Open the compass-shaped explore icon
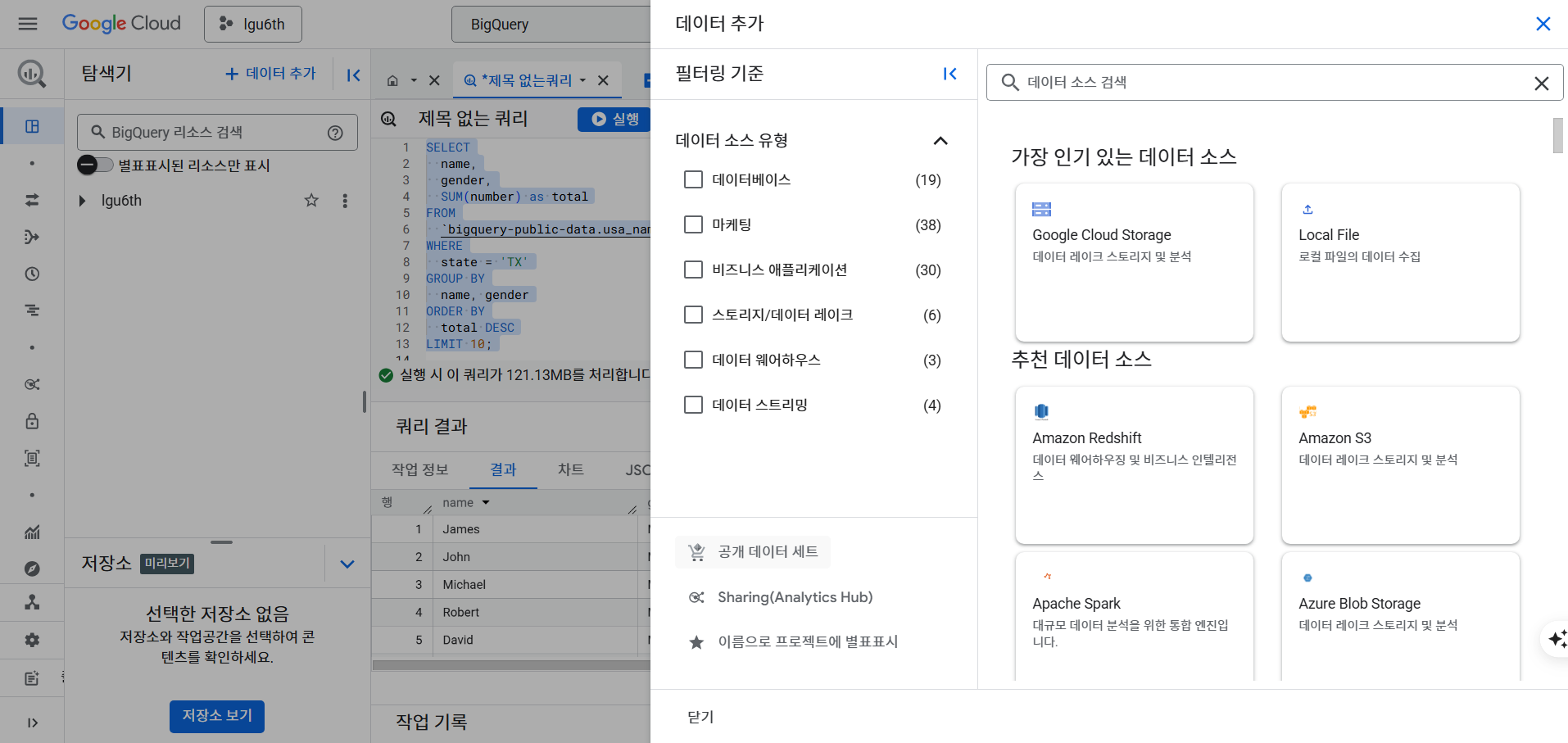Viewport: 1568px width, 743px height. point(32,569)
